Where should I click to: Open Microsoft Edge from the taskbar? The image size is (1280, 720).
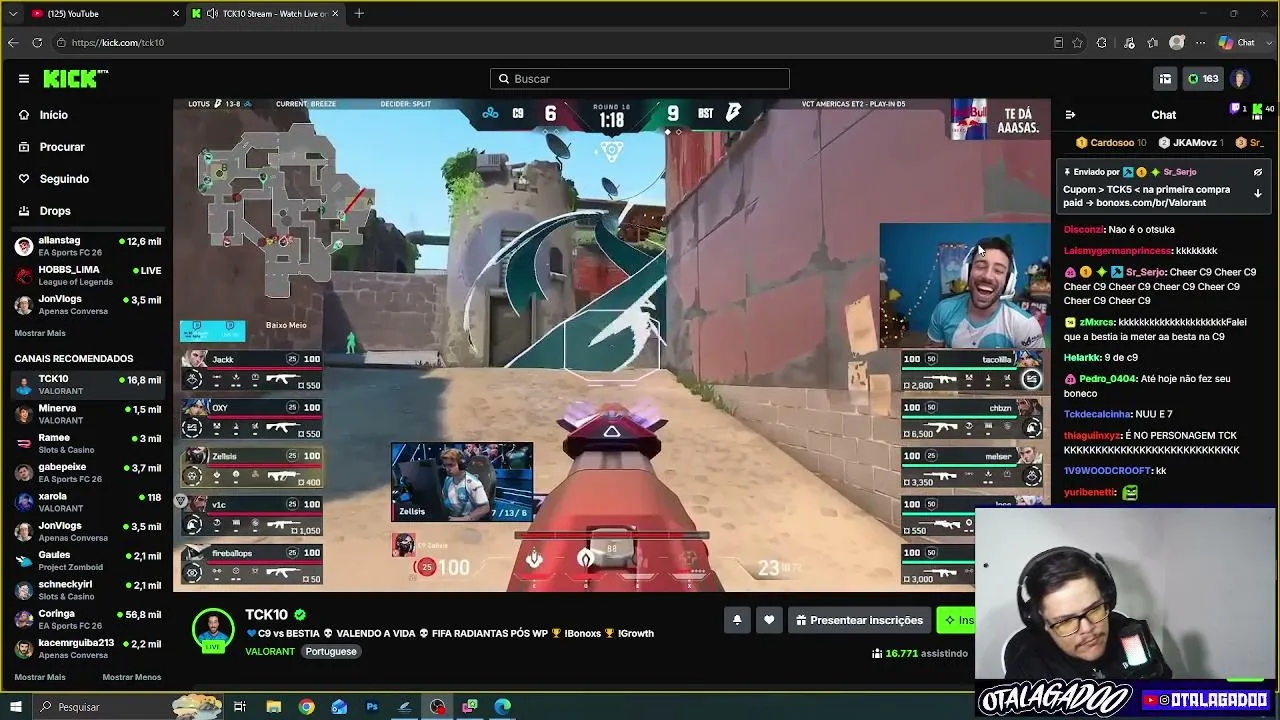tap(503, 707)
